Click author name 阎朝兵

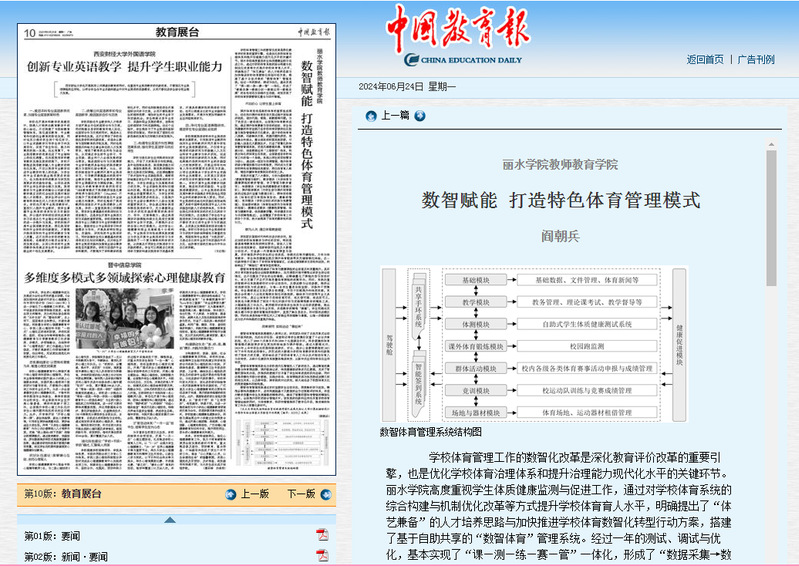[x=561, y=236]
